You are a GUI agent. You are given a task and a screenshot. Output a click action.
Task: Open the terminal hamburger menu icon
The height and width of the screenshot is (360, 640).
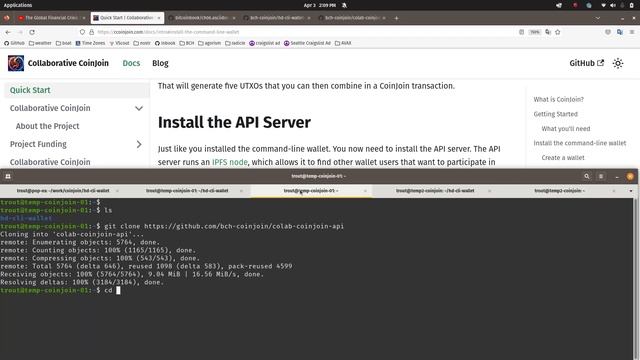601,176
